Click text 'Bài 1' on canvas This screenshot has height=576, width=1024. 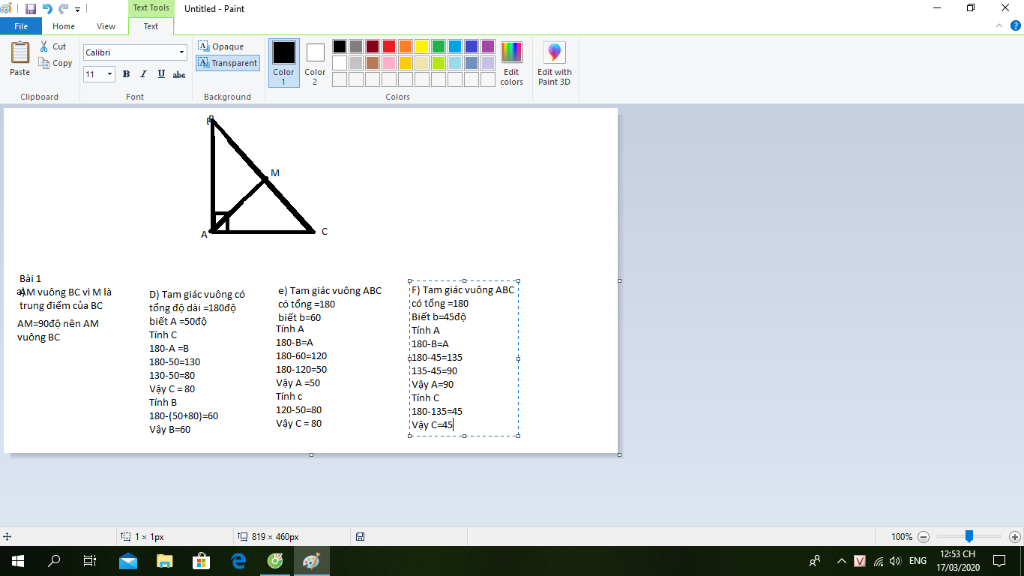coord(30,279)
